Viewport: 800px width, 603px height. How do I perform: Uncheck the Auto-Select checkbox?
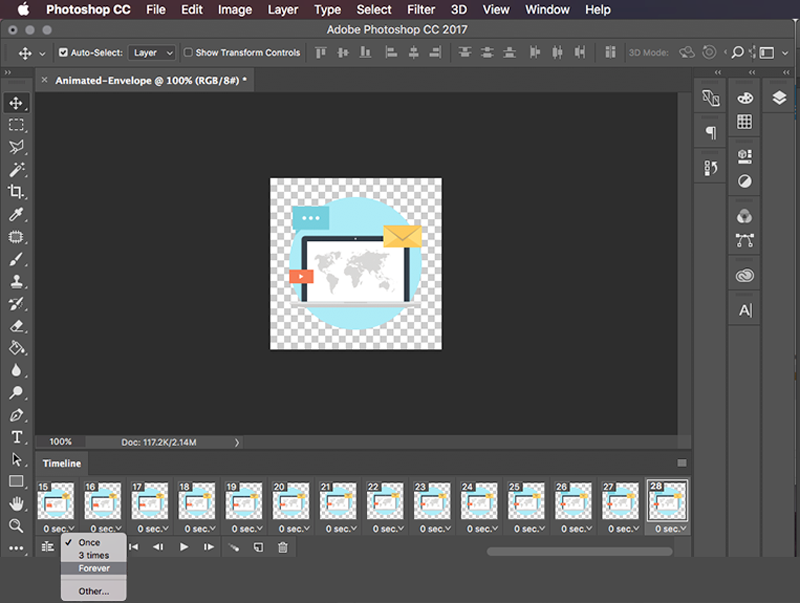(63, 53)
